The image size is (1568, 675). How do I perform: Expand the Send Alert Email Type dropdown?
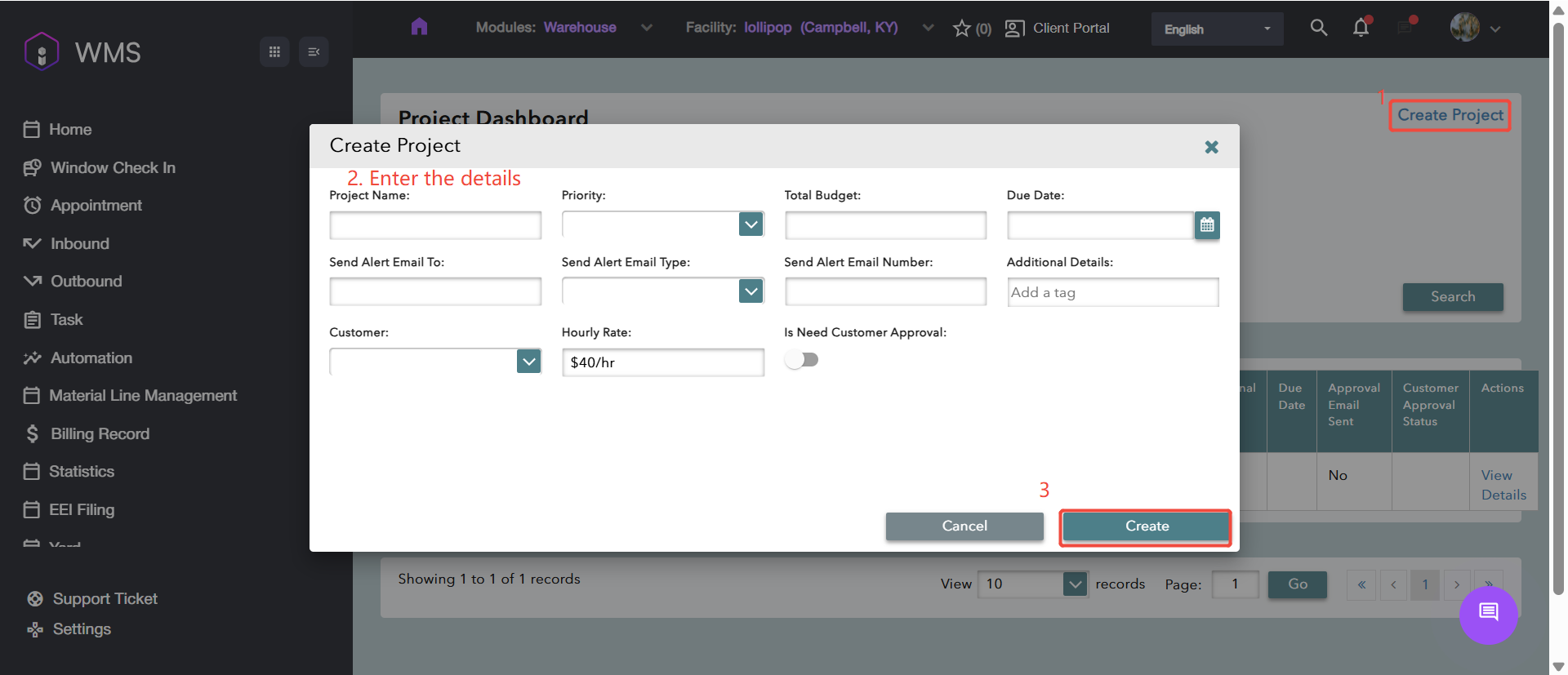[x=751, y=291]
